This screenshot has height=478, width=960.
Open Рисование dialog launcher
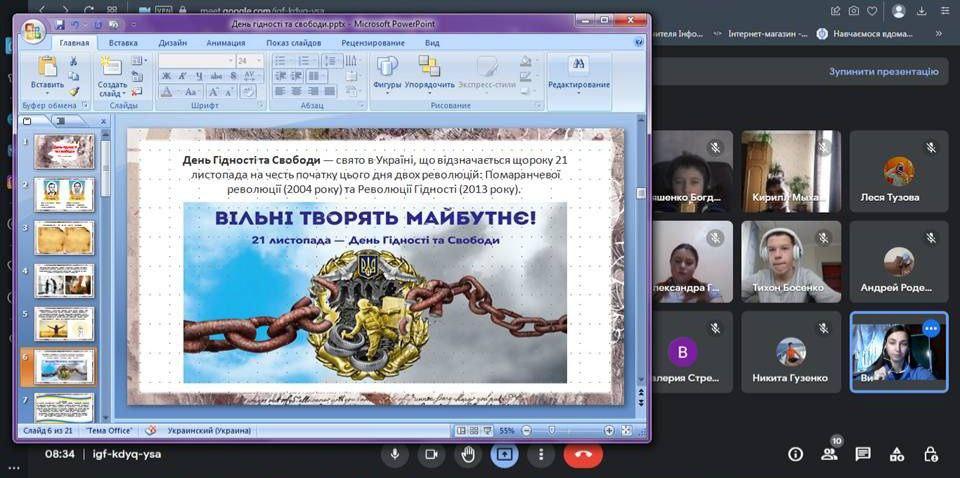click(x=539, y=106)
